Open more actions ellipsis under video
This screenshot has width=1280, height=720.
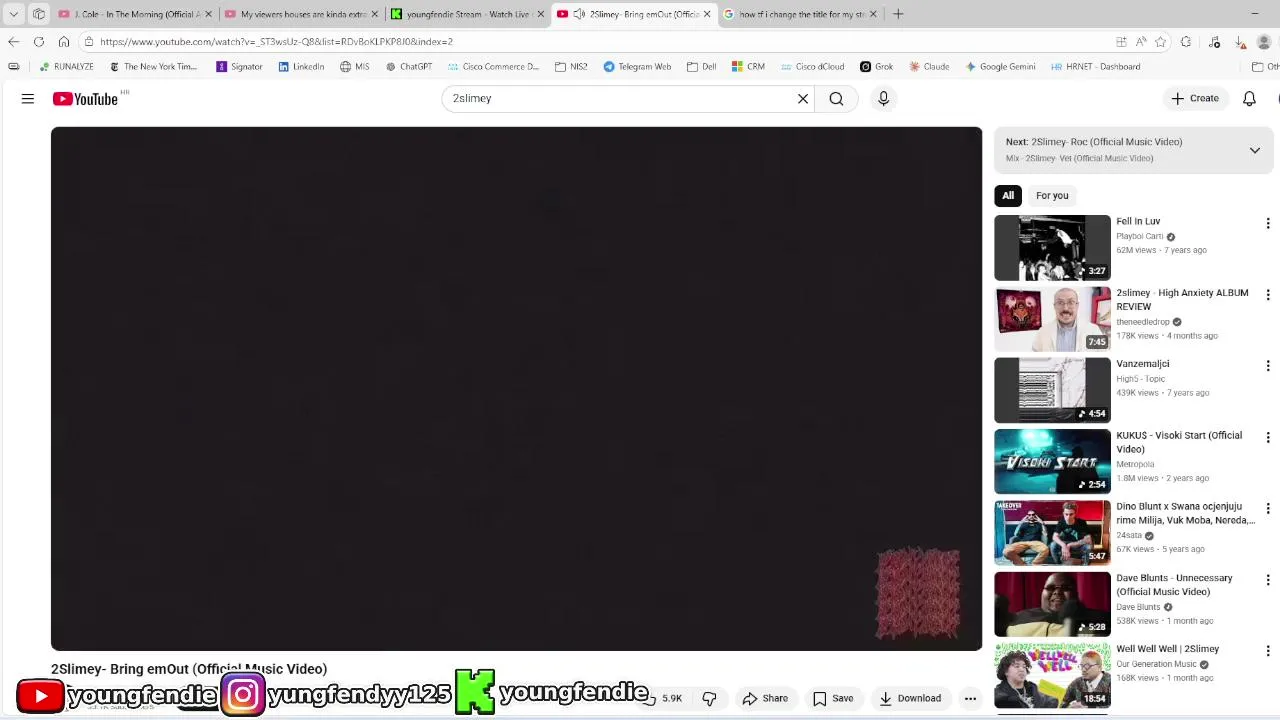(970, 698)
